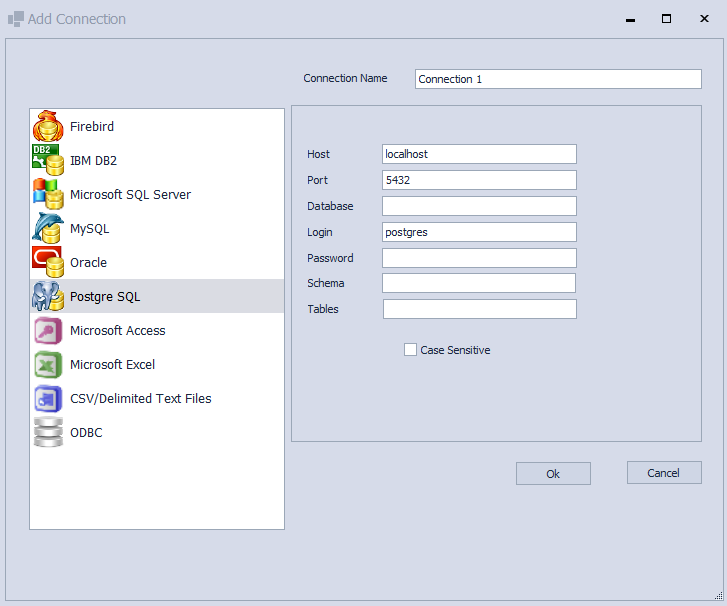Pick the CSV/Delimited Text Files icon
This screenshot has height=606, width=727.
48,398
